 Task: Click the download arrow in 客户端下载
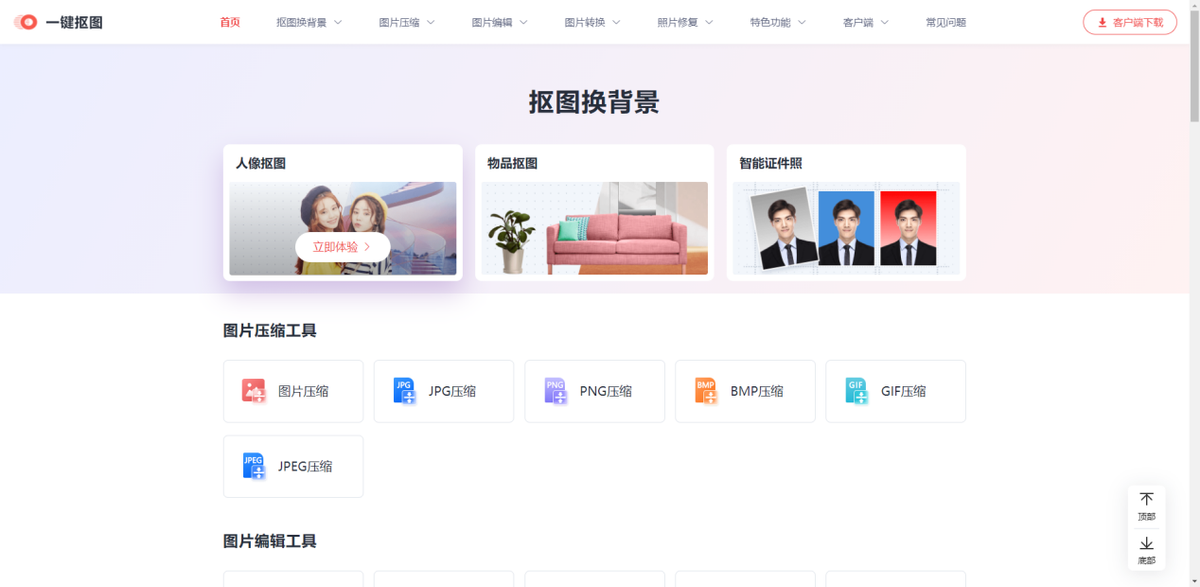coord(1100,21)
